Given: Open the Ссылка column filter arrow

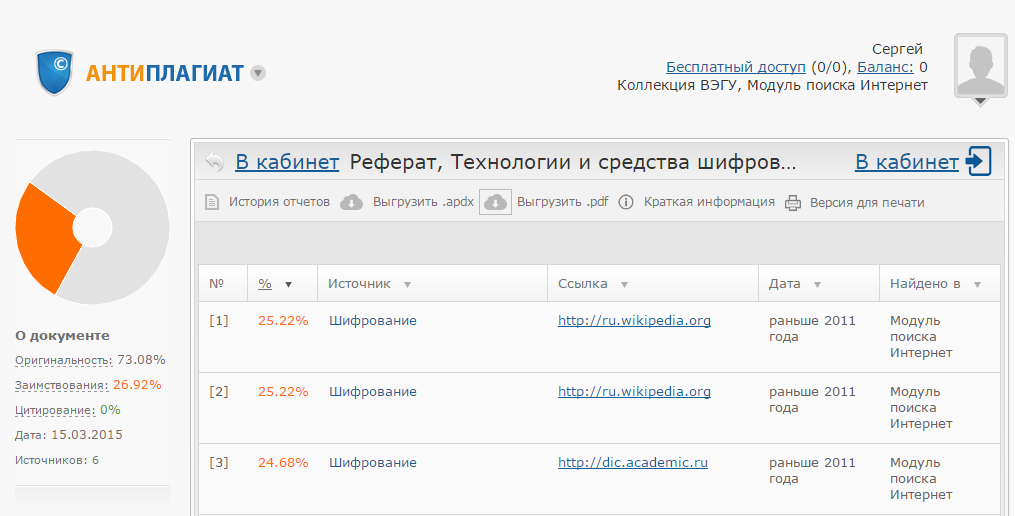Looking at the screenshot, I should 624,285.
